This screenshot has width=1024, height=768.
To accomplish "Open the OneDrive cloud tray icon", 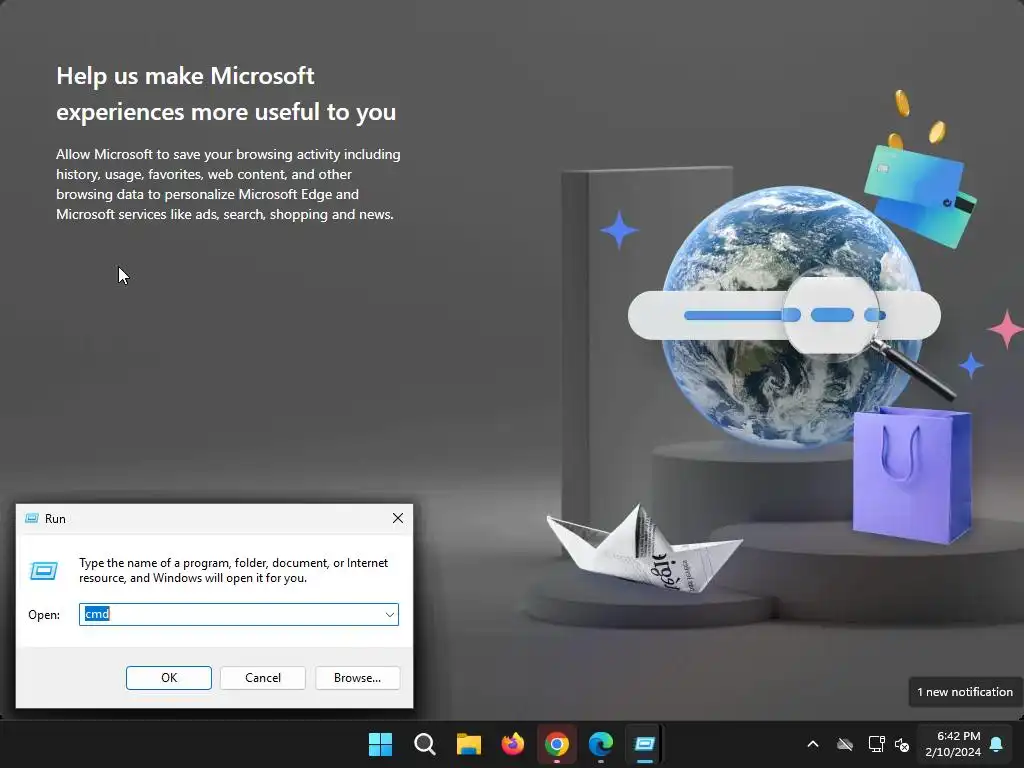I will (x=845, y=744).
